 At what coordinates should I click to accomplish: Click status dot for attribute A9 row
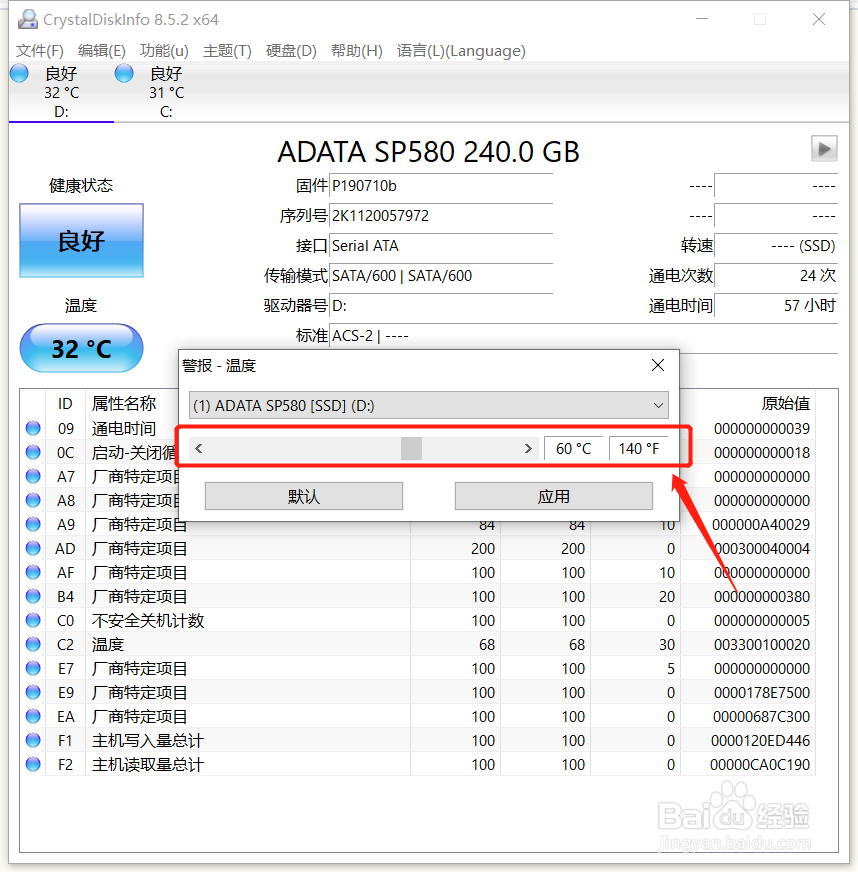point(33,524)
